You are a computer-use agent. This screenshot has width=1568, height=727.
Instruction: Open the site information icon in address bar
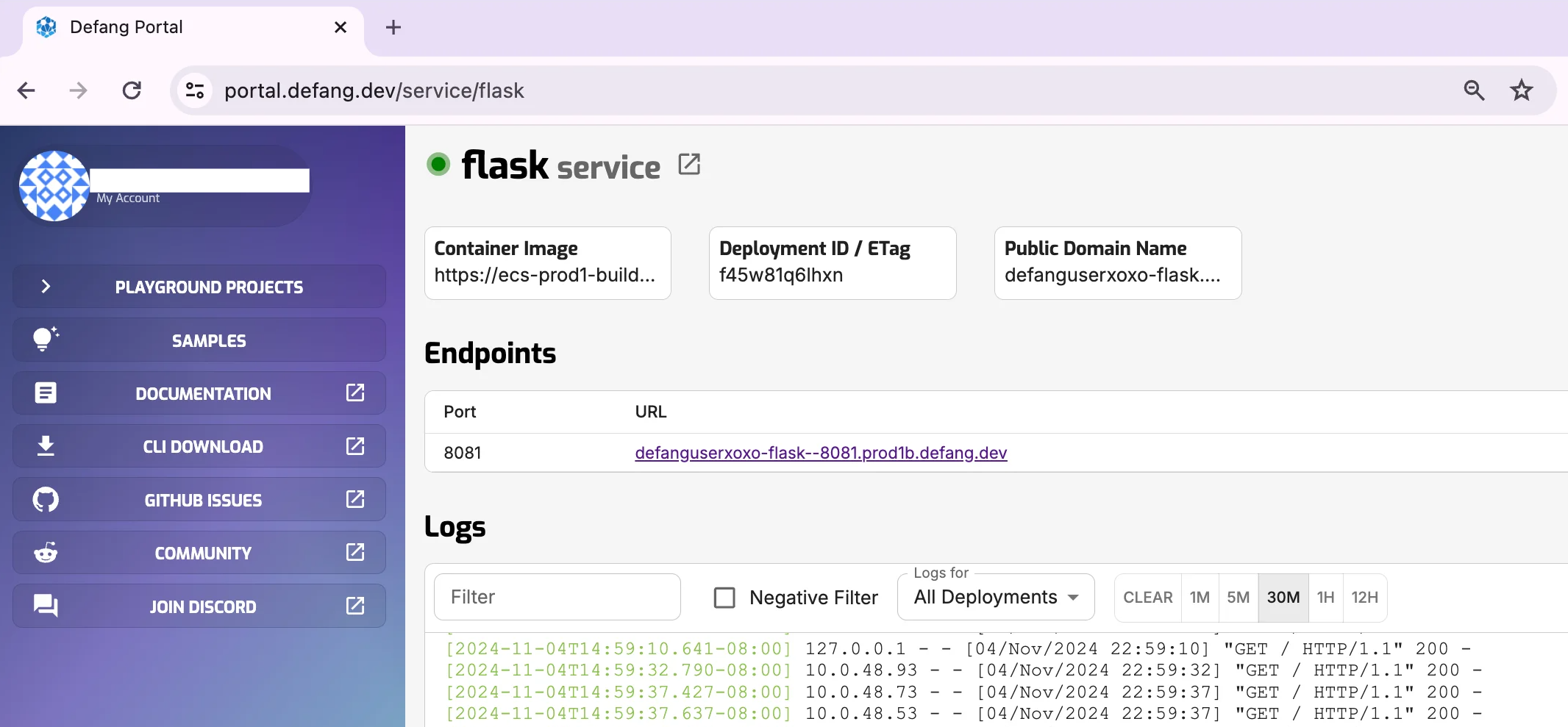pos(195,90)
